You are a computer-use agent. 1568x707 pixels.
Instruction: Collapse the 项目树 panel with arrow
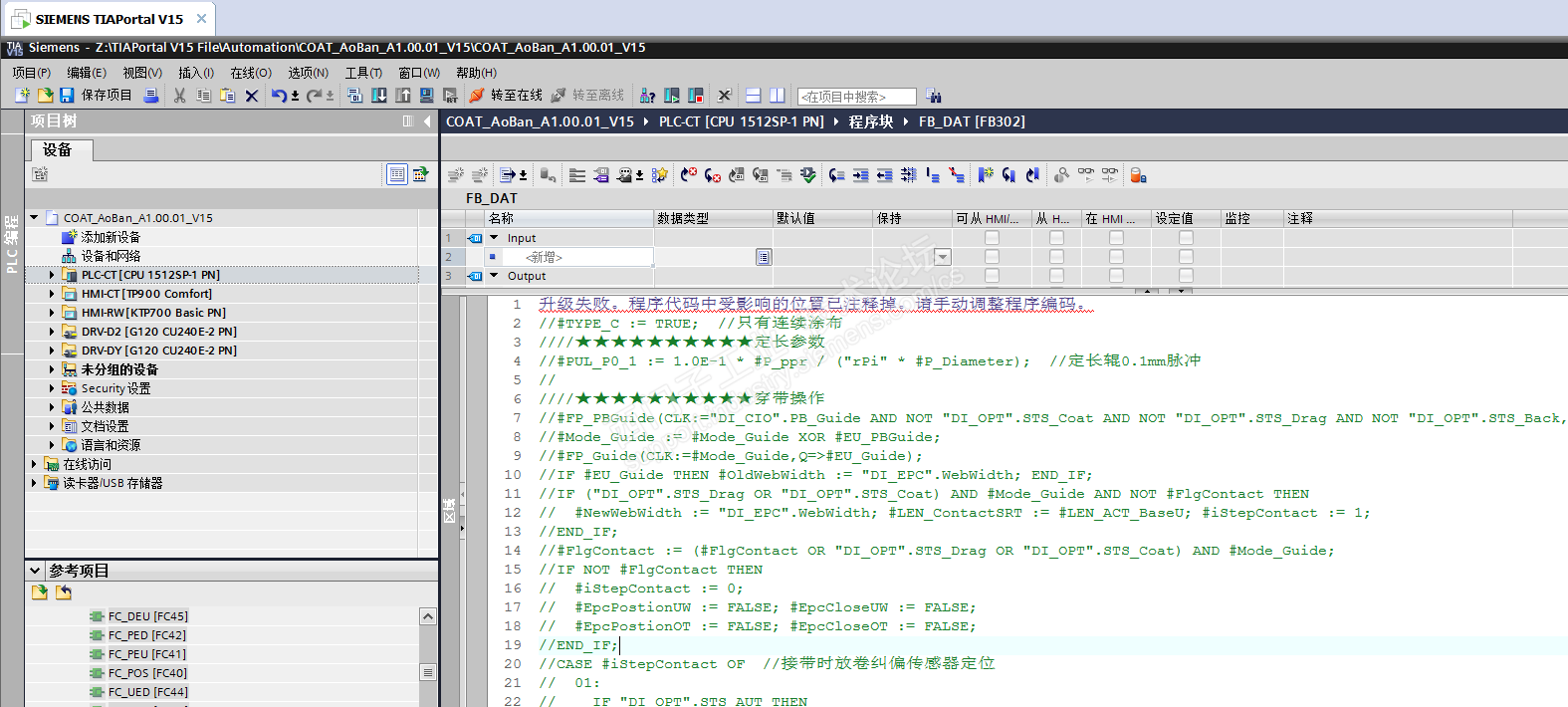(x=427, y=121)
